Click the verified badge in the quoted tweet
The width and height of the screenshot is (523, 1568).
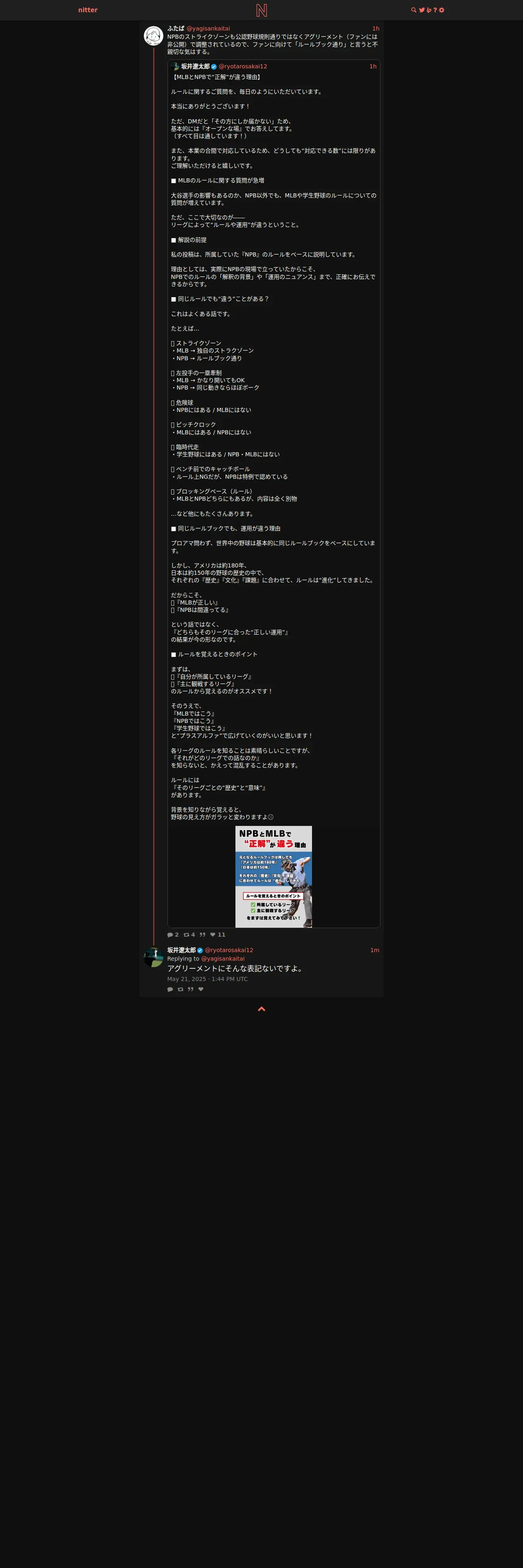[214, 66]
